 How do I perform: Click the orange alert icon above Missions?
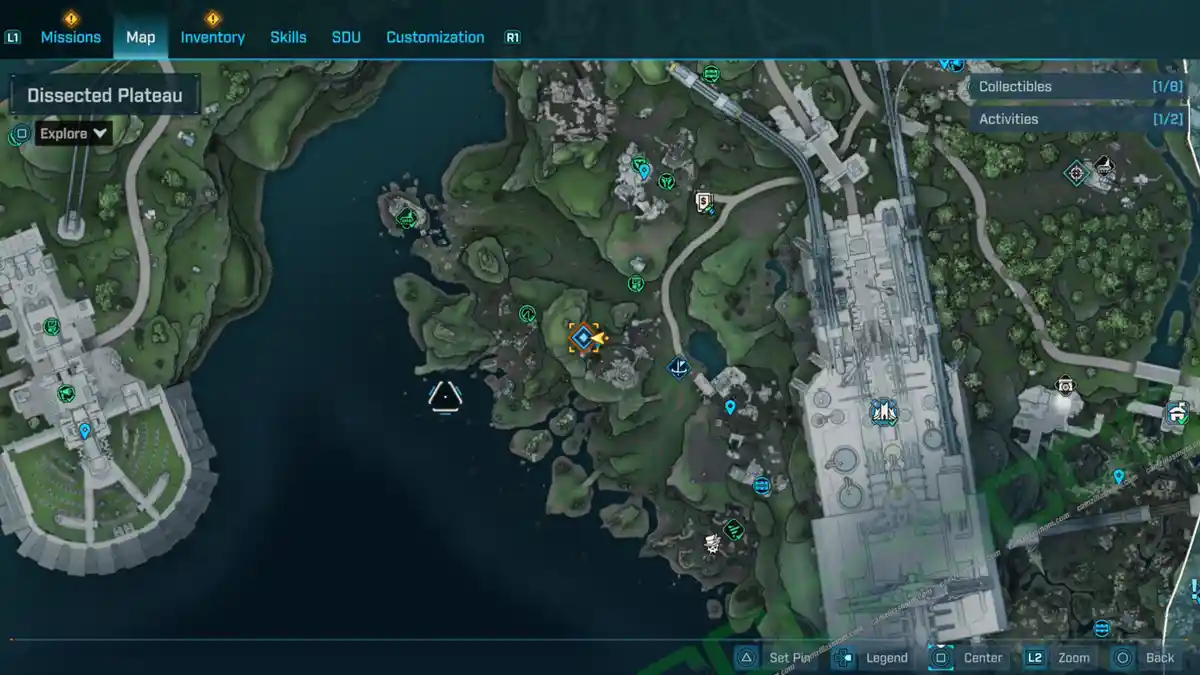point(70,18)
